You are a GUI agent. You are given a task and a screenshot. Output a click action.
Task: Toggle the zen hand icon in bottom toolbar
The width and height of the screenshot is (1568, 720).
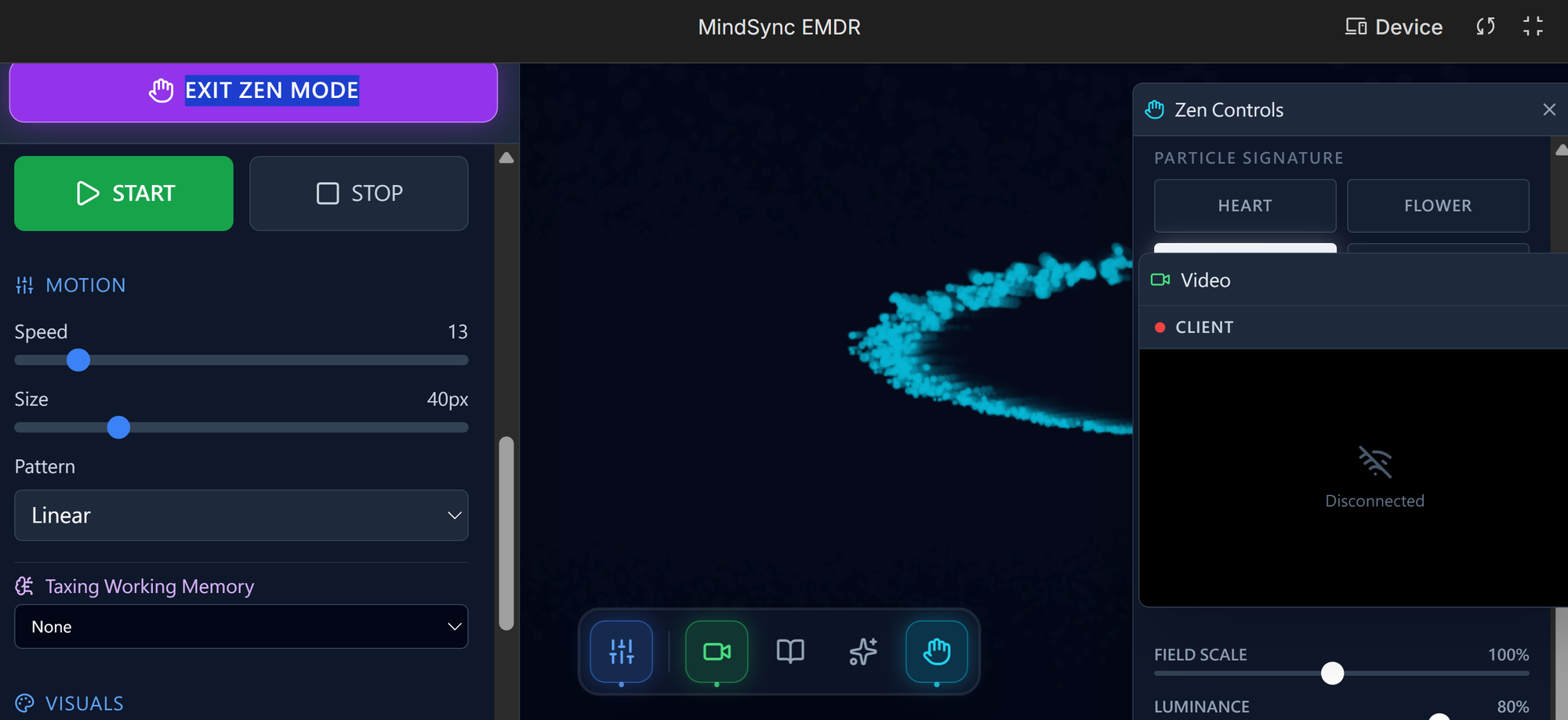click(x=936, y=651)
